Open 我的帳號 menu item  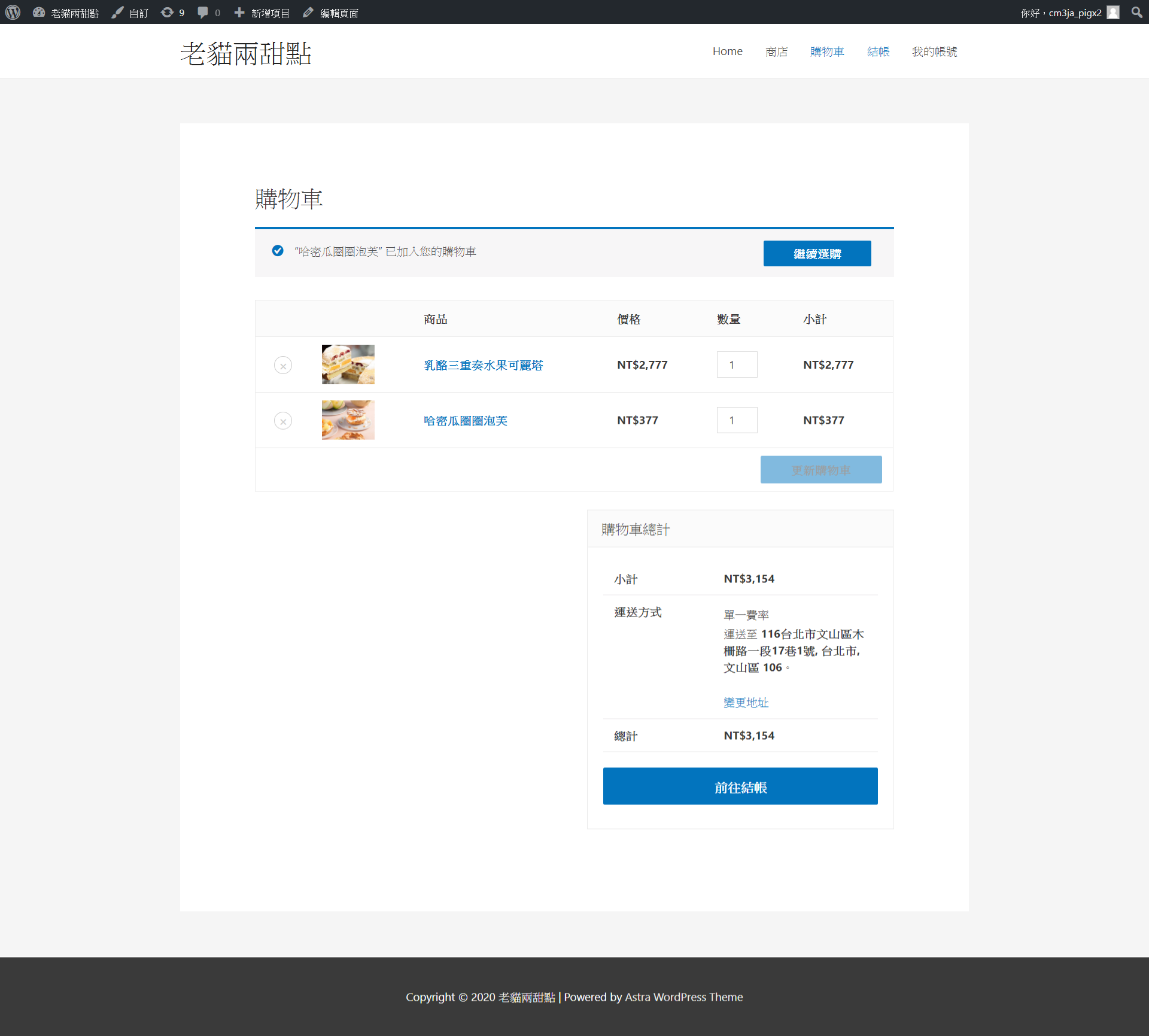[934, 51]
